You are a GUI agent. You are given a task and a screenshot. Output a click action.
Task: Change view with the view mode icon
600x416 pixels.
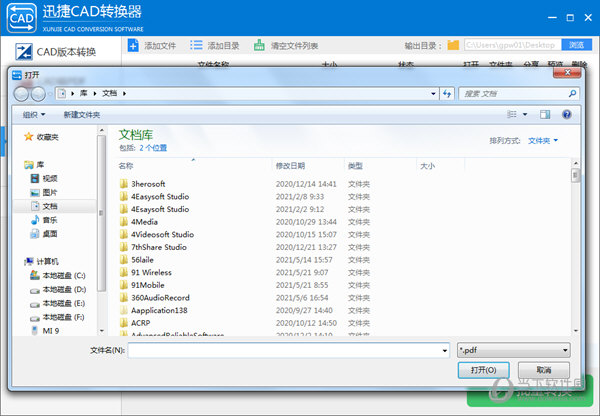pyautogui.click(x=512, y=114)
